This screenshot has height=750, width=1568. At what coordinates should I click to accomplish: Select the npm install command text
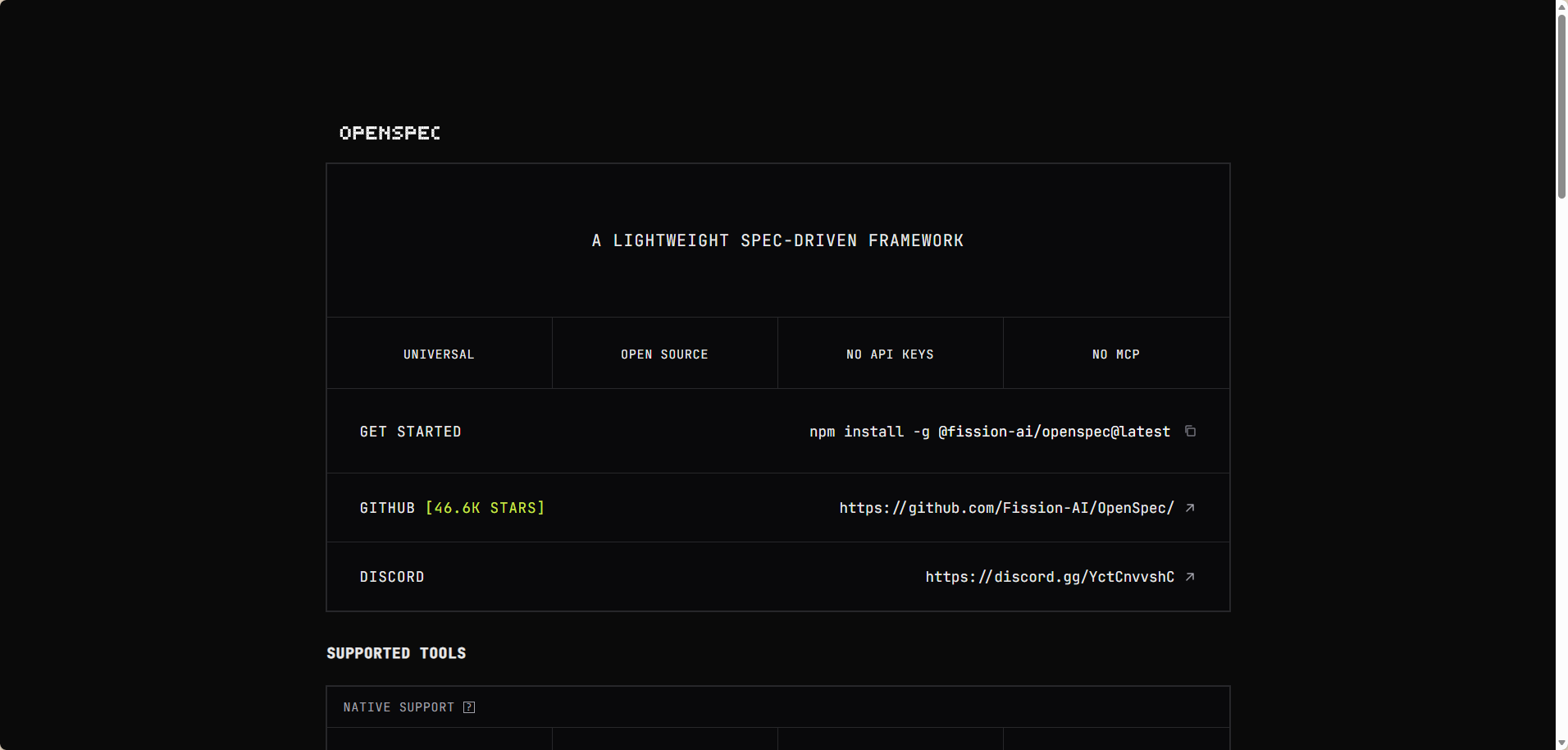[x=990, y=432]
